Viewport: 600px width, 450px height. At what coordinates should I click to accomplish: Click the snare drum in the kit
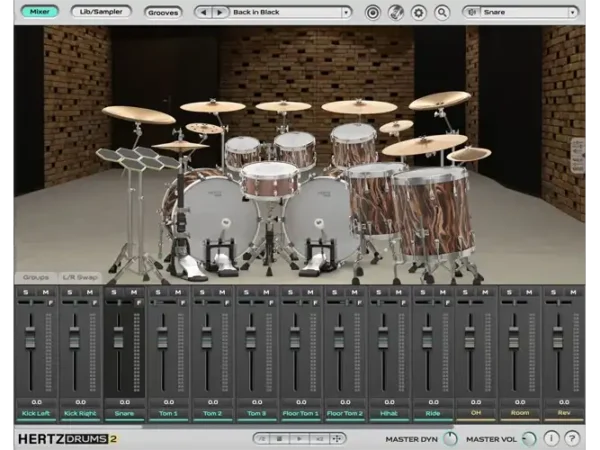tap(270, 180)
